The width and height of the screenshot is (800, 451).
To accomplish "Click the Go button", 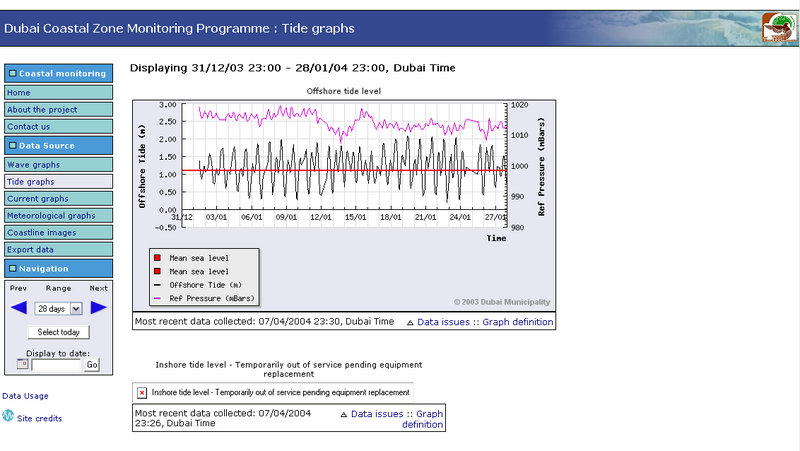I will pyautogui.click(x=92, y=364).
